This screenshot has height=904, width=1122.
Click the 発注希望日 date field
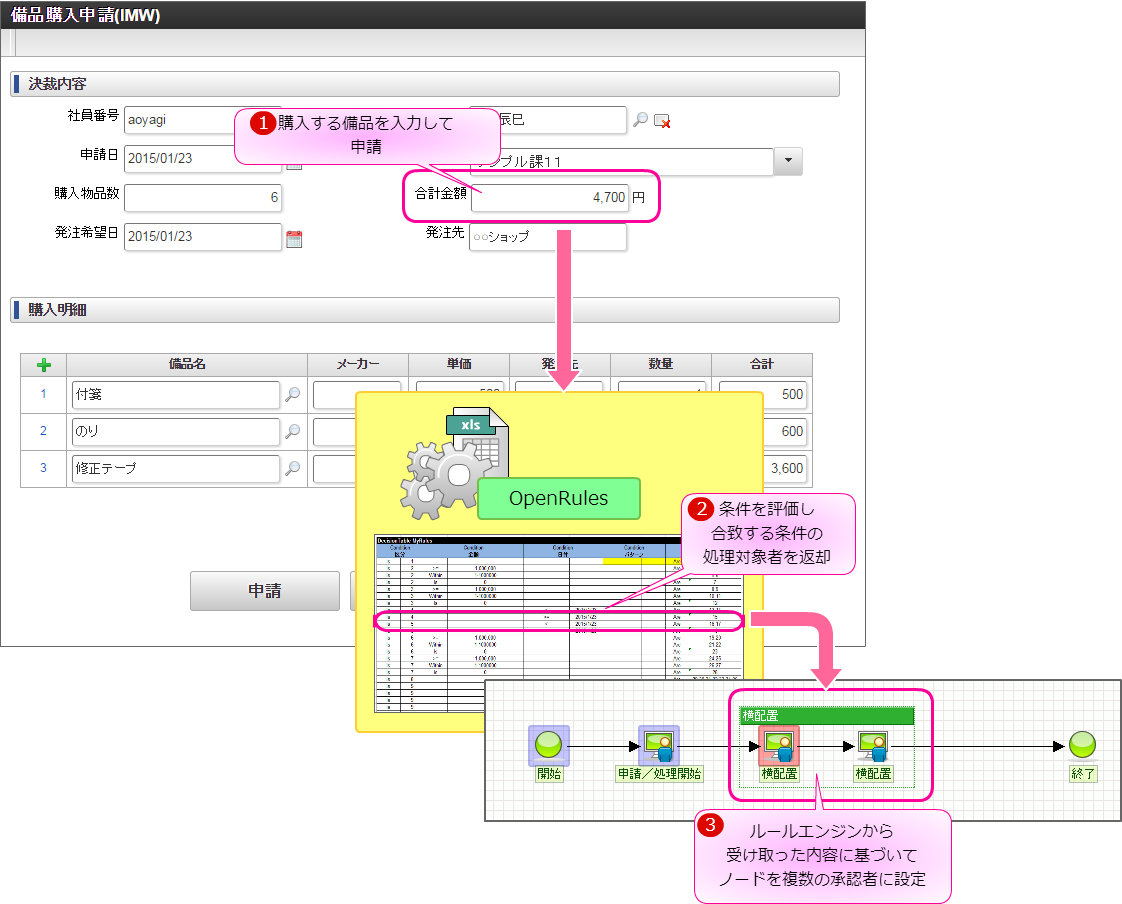point(203,237)
